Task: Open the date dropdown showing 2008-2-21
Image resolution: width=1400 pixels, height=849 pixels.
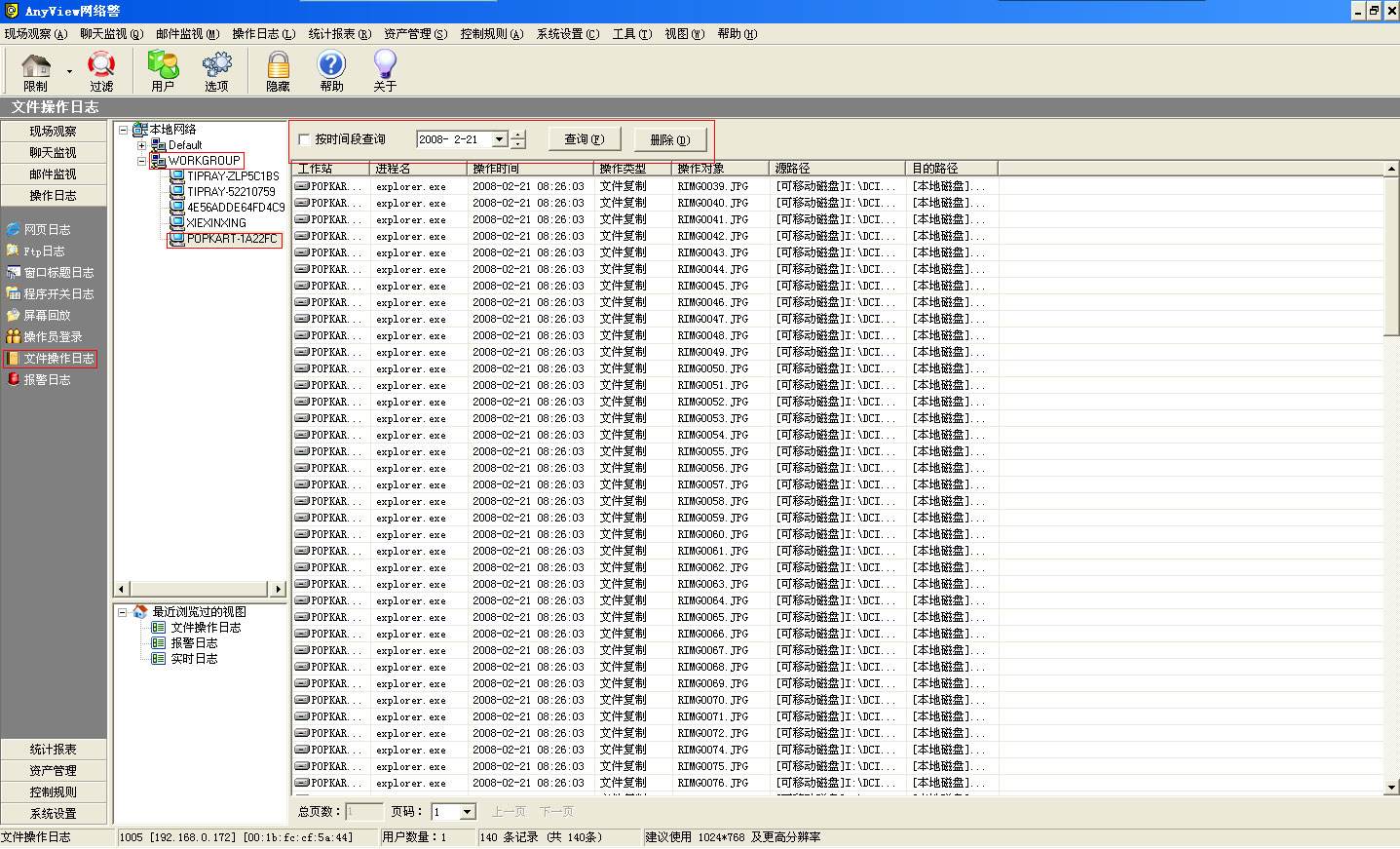Action: 499,140
